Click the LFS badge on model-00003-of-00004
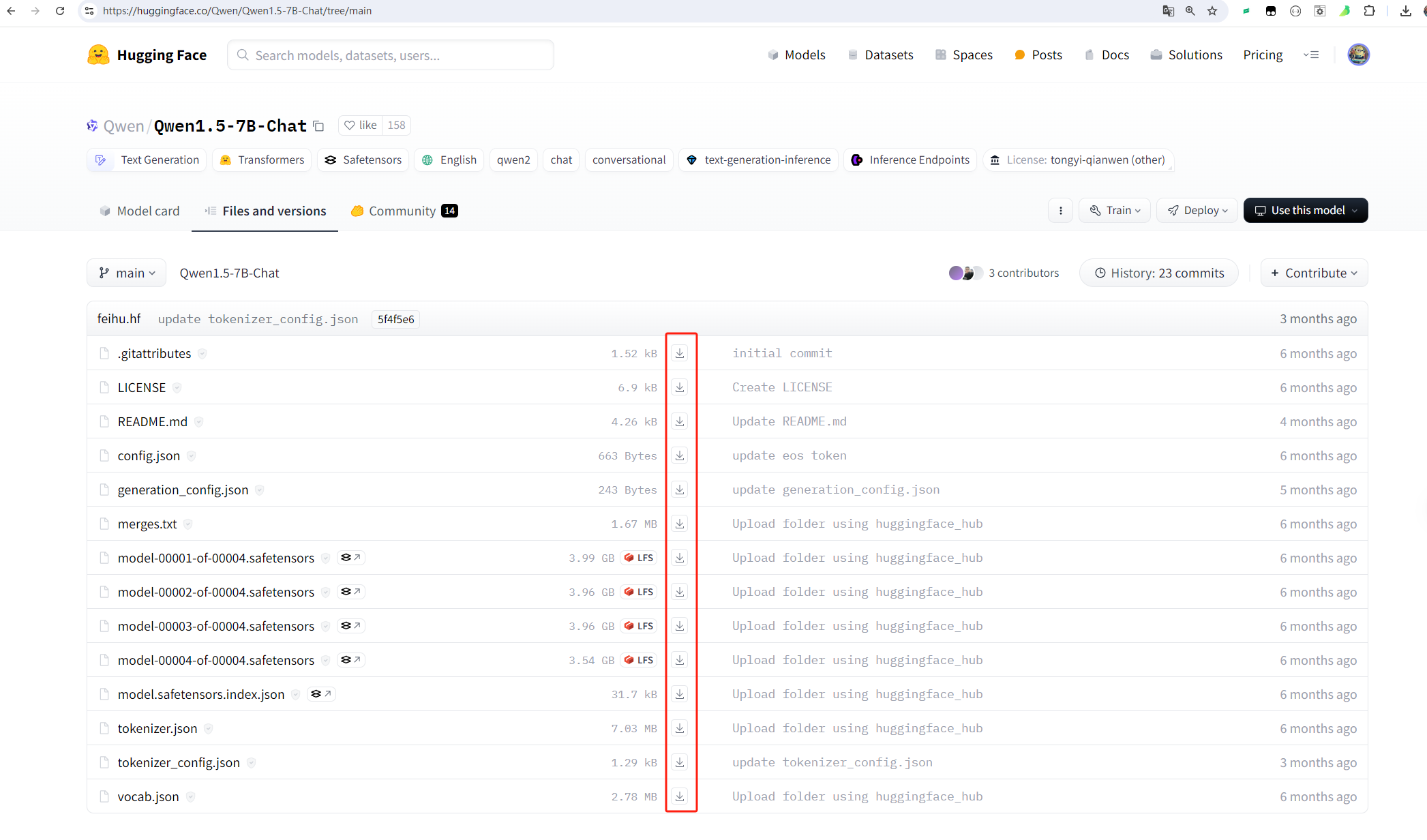This screenshot has height=840, width=1427. point(639,626)
